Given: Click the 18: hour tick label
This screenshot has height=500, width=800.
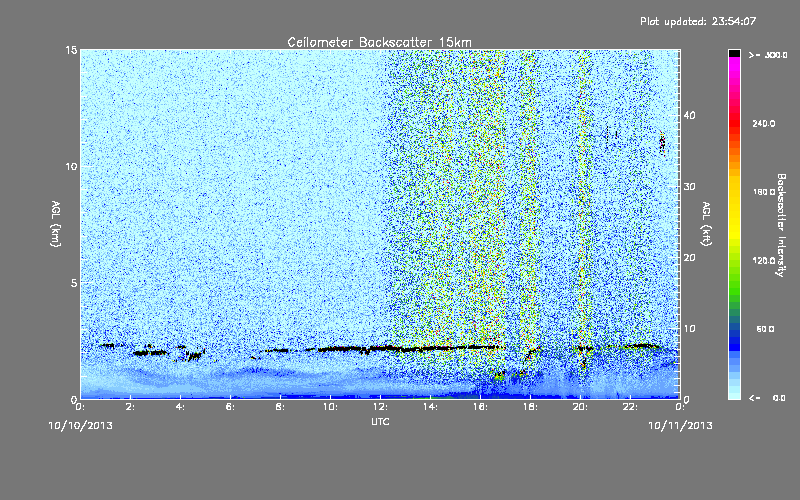Looking at the screenshot, I should [x=530, y=407].
